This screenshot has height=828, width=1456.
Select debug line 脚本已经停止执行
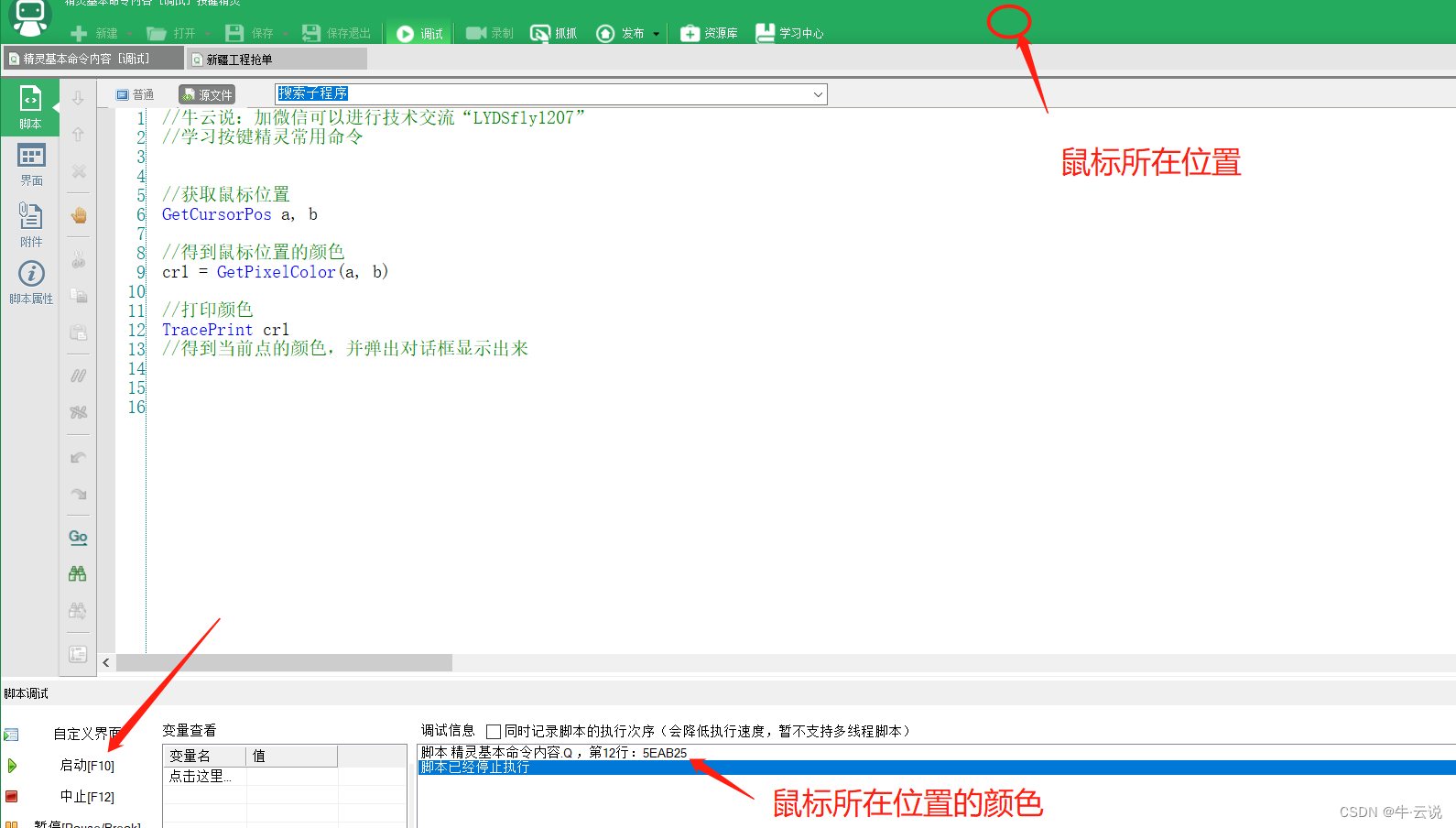[x=937, y=768]
